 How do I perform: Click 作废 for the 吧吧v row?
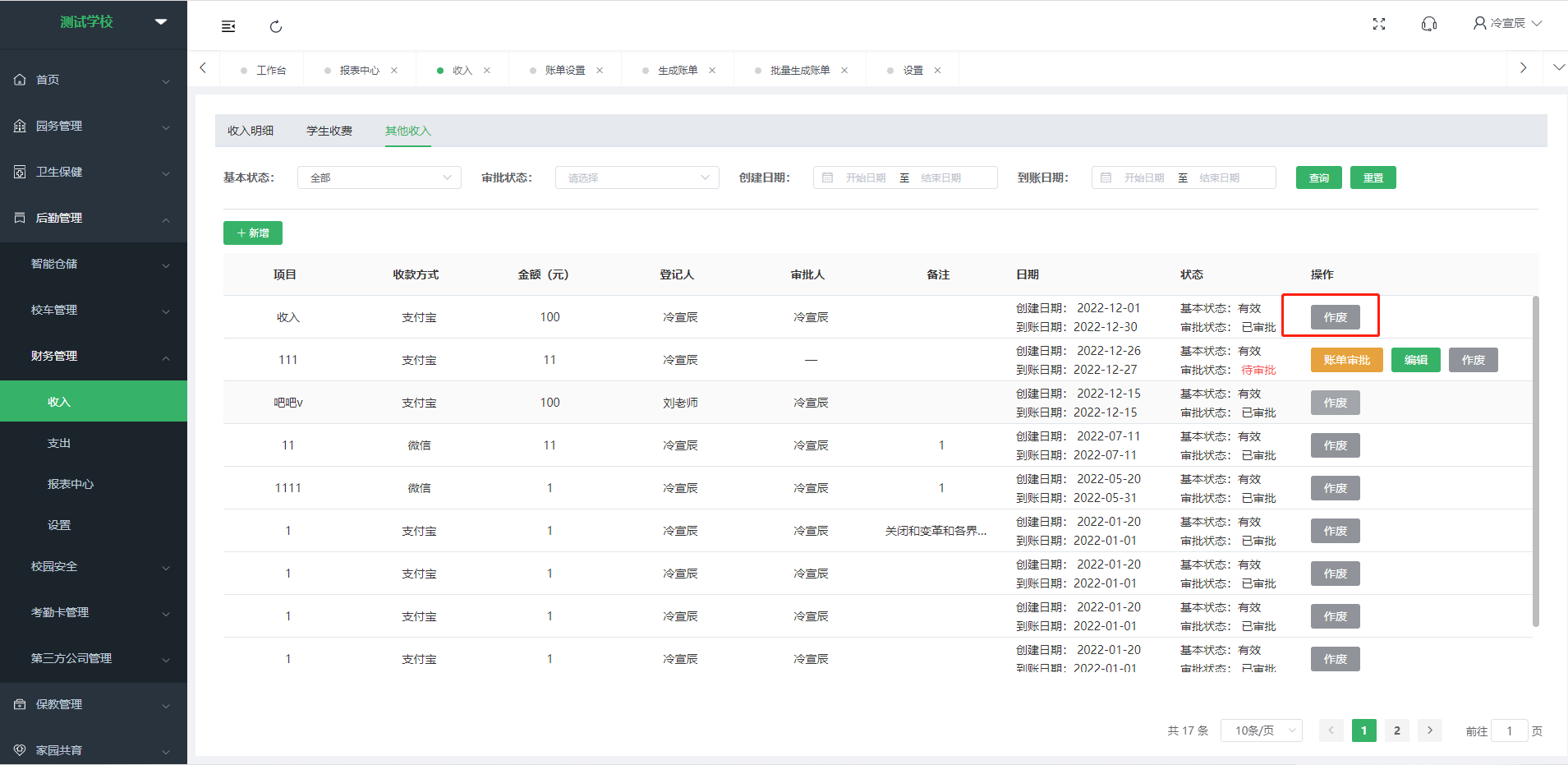(1336, 403)
